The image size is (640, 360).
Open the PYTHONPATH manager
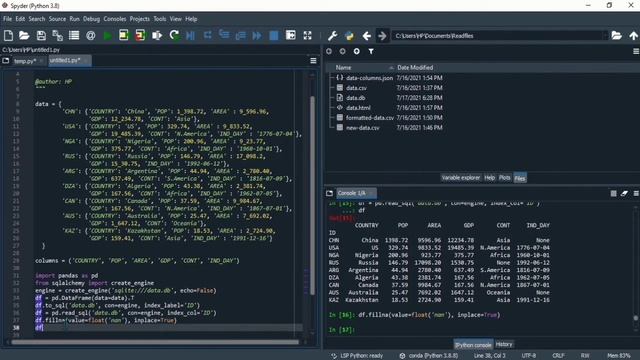pyautogui.click(x=349, y=36)
